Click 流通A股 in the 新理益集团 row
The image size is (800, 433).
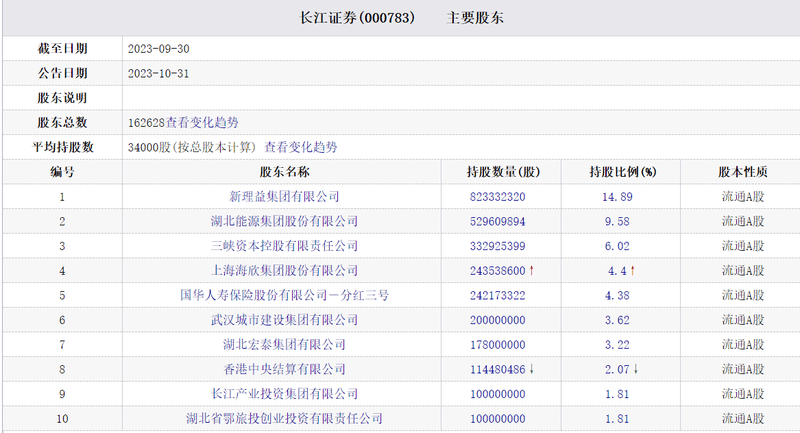tap(743, 196)
